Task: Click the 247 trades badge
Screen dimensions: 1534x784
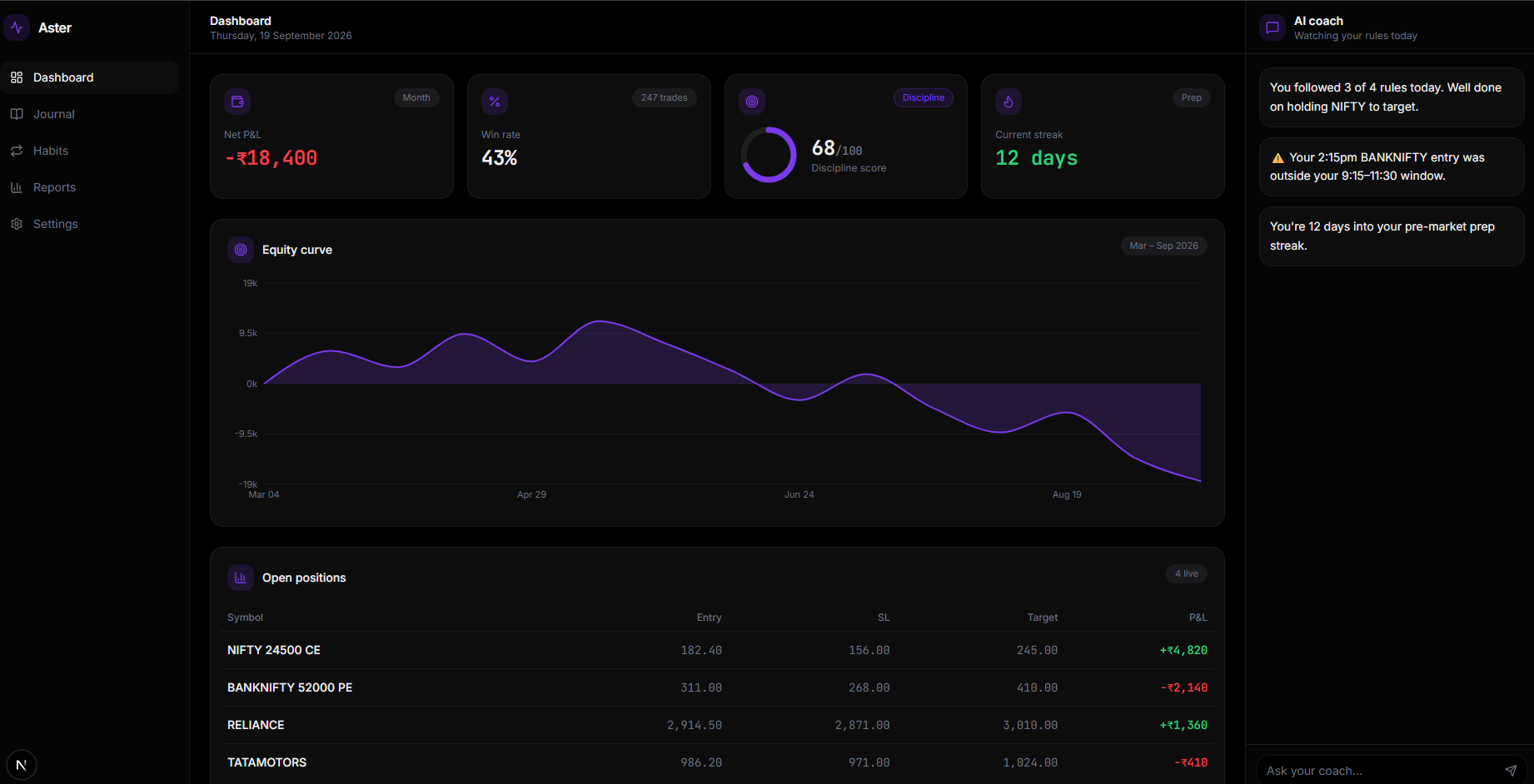Action: pos(665,97)
